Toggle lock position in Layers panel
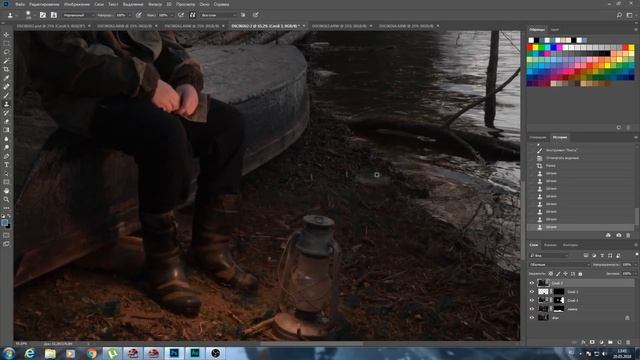Image resolution: width=640 pixels, height=360 pixels. point(565,273)
